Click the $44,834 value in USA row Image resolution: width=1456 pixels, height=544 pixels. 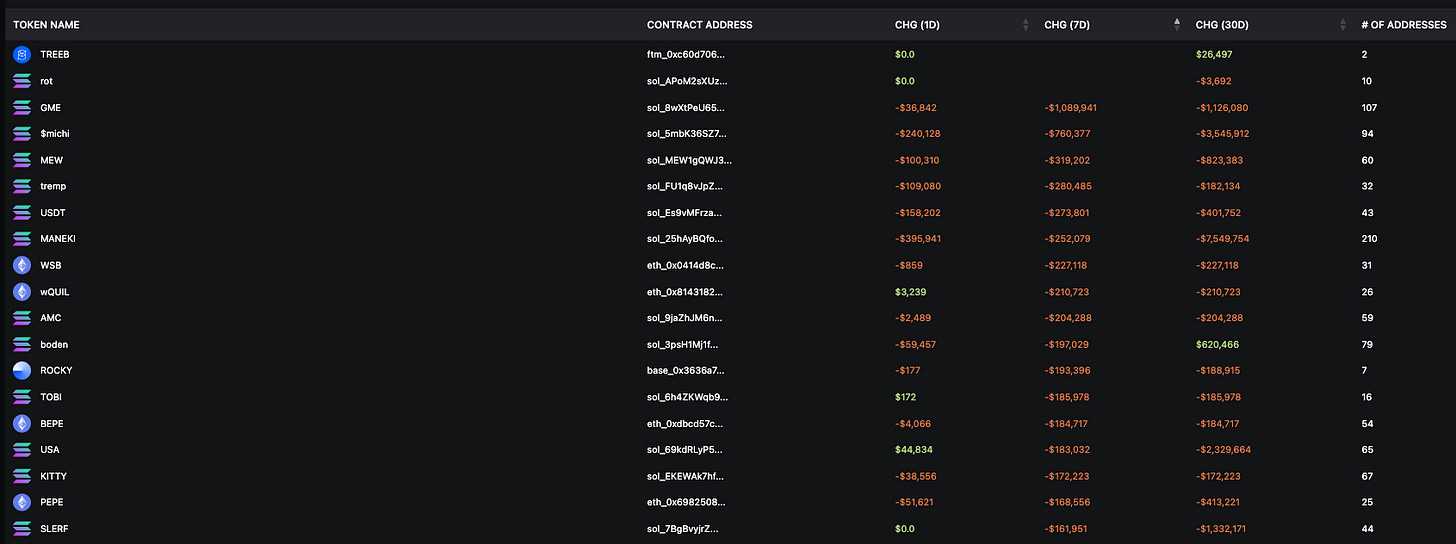[x=915, y=450]
